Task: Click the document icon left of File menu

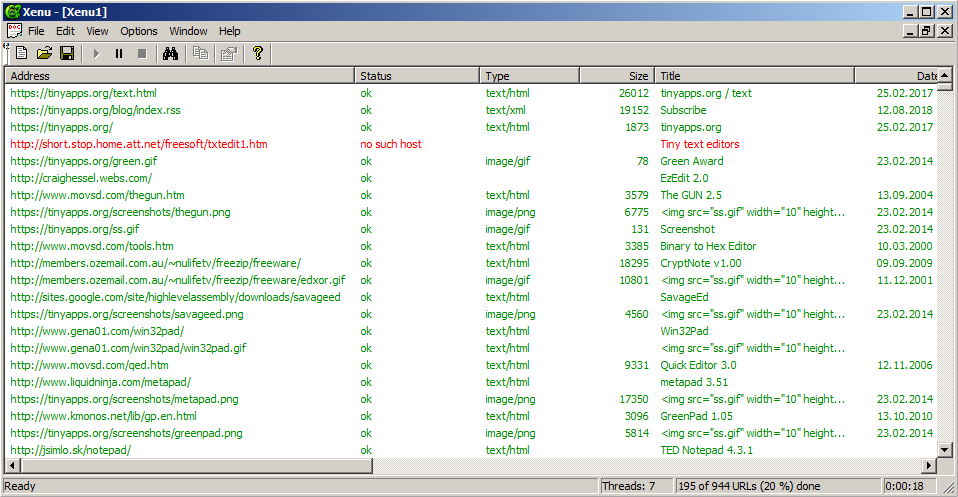Action: pos(14,31)
